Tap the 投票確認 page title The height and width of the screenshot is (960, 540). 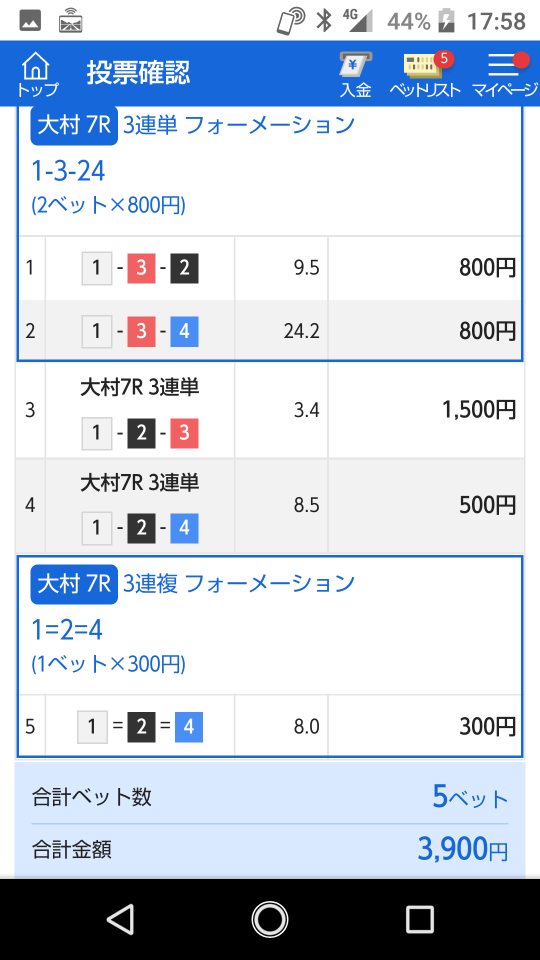point(138,73)
